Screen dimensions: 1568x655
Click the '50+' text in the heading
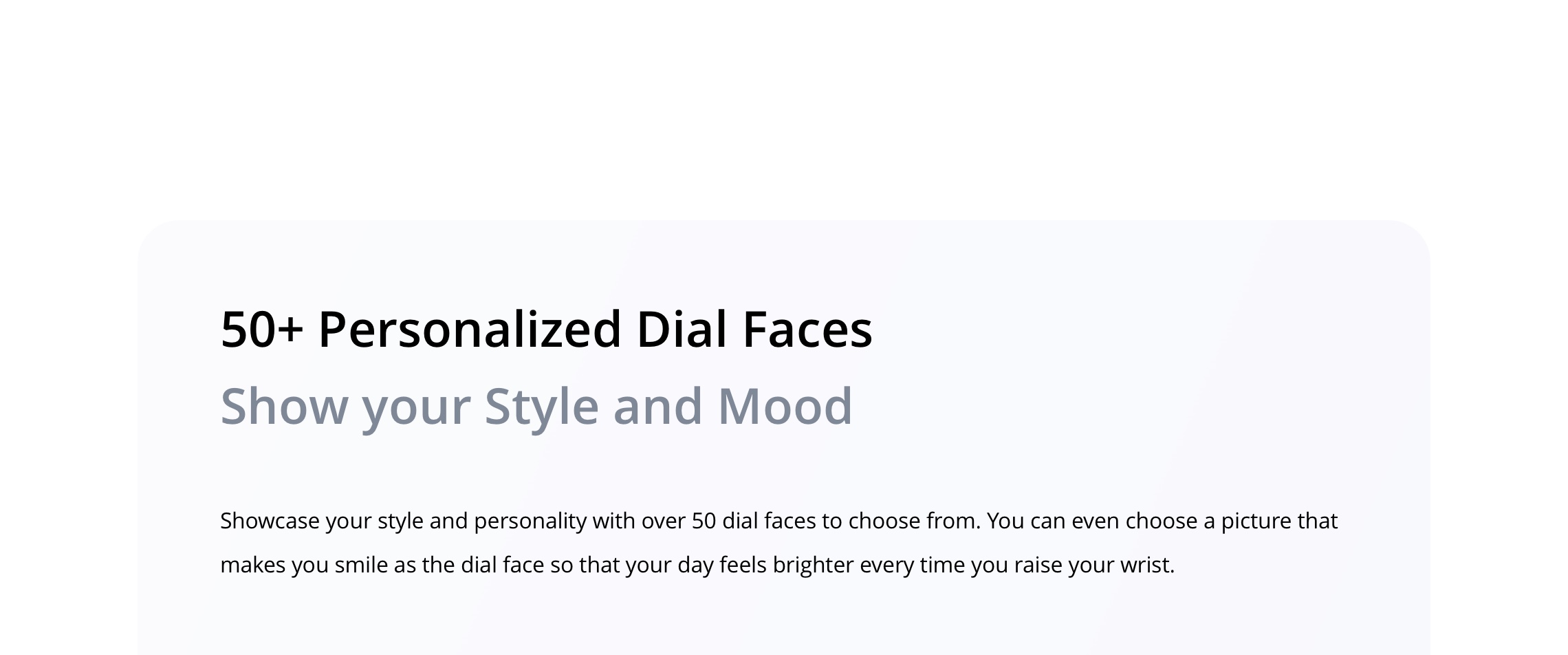tap(261, 330)
